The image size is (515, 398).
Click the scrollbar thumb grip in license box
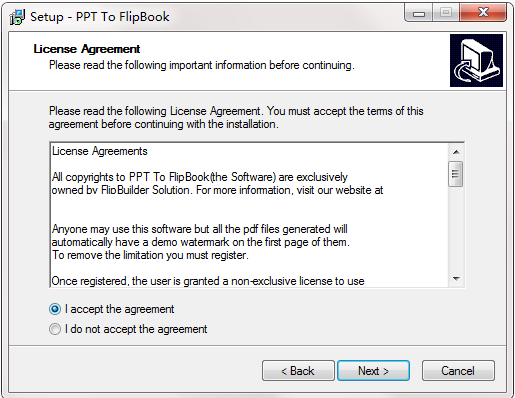(x=456, y=174)
